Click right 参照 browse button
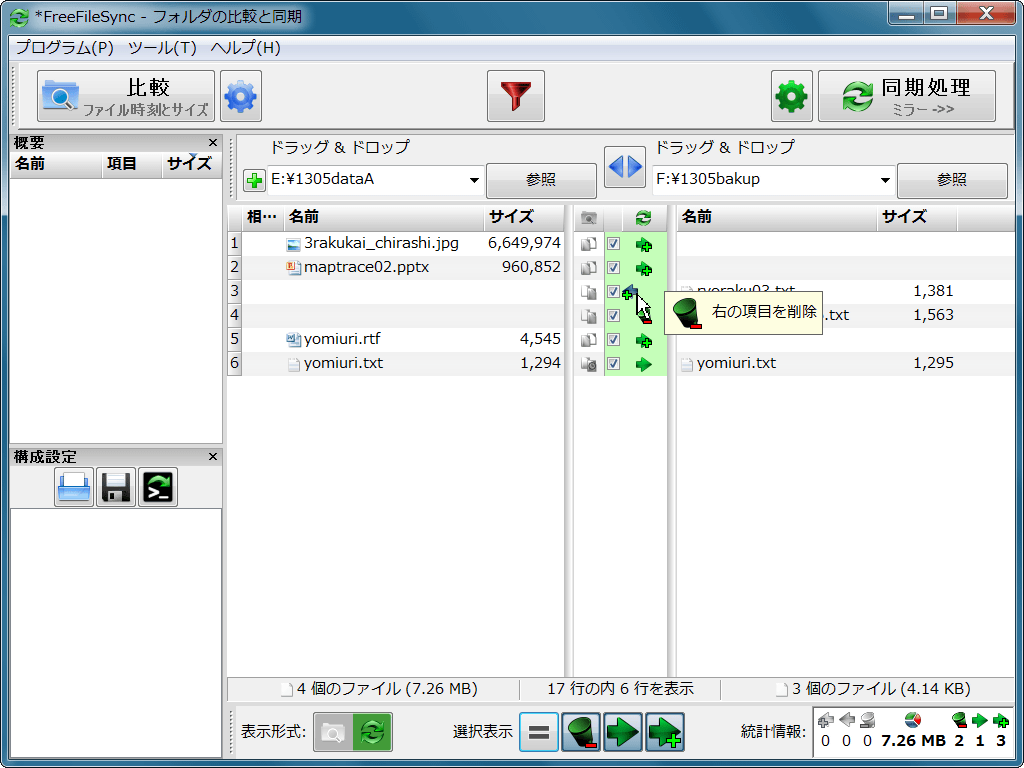 [x=952, y=180]
